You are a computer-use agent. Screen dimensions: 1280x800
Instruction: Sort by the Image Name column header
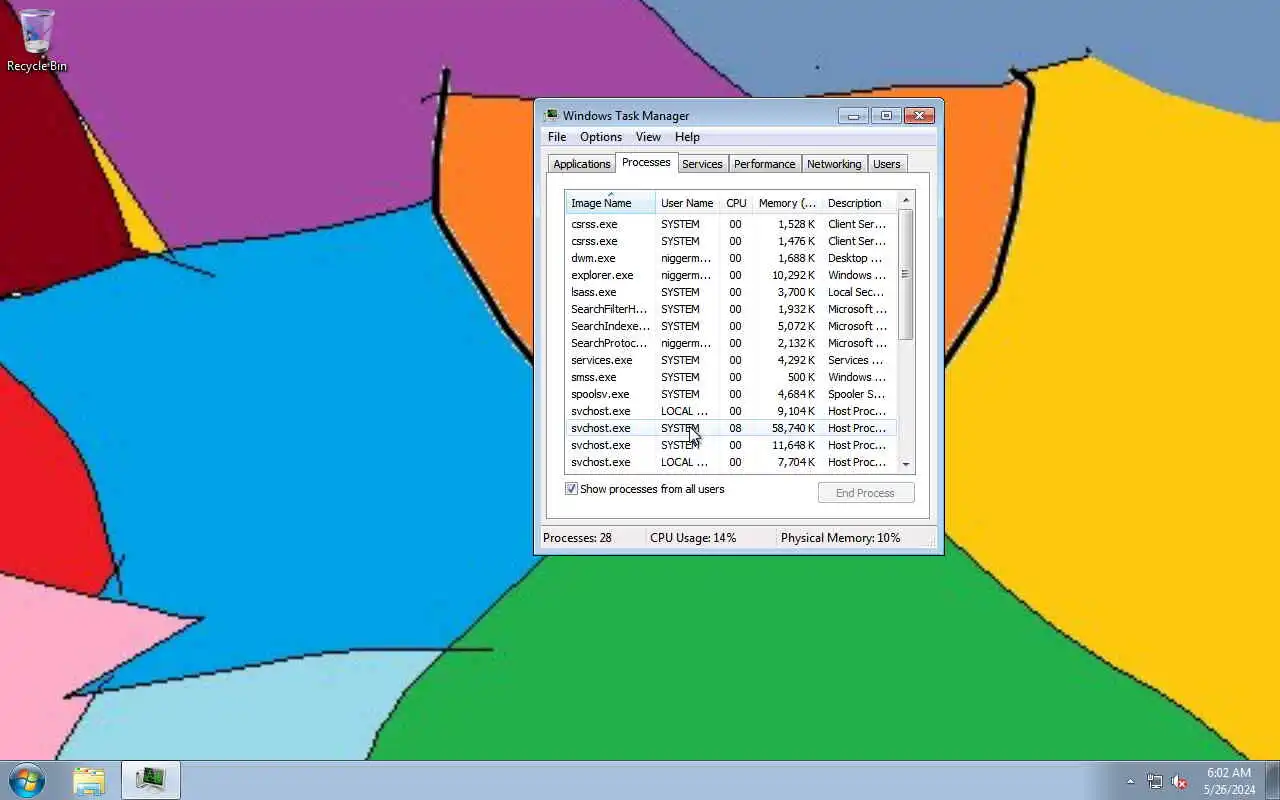click(610, 203)
